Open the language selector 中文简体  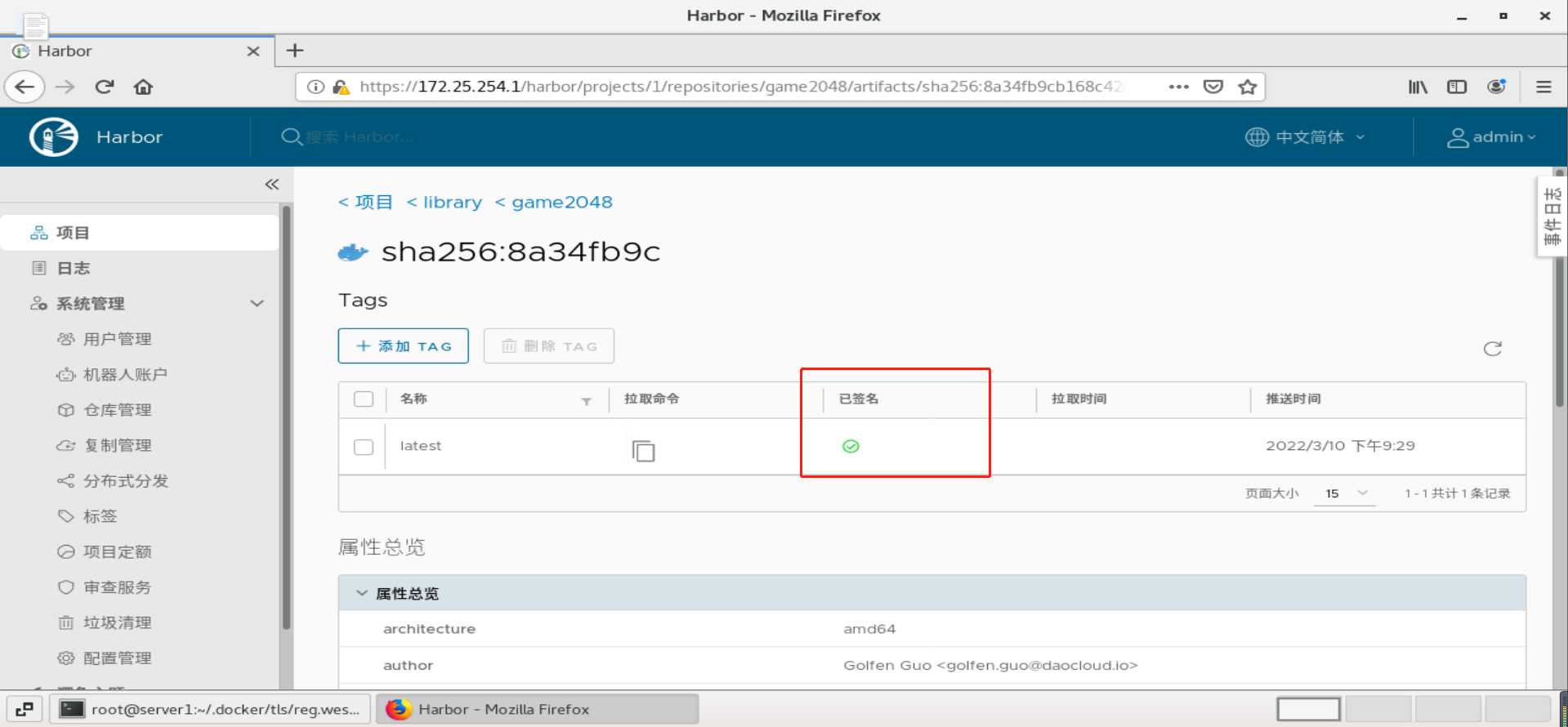[x=1305, y=137]
